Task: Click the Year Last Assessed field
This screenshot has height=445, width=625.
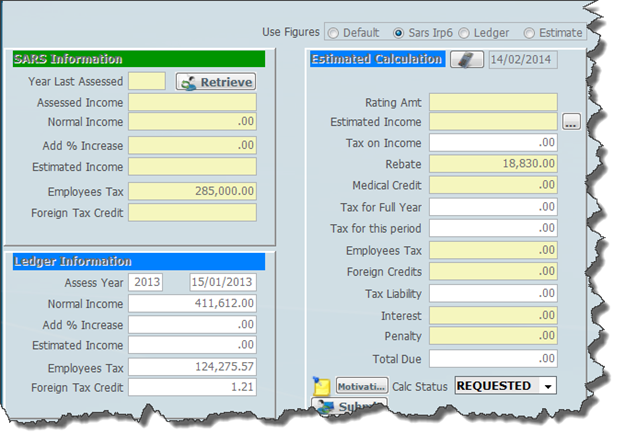Action: [147, 81]
